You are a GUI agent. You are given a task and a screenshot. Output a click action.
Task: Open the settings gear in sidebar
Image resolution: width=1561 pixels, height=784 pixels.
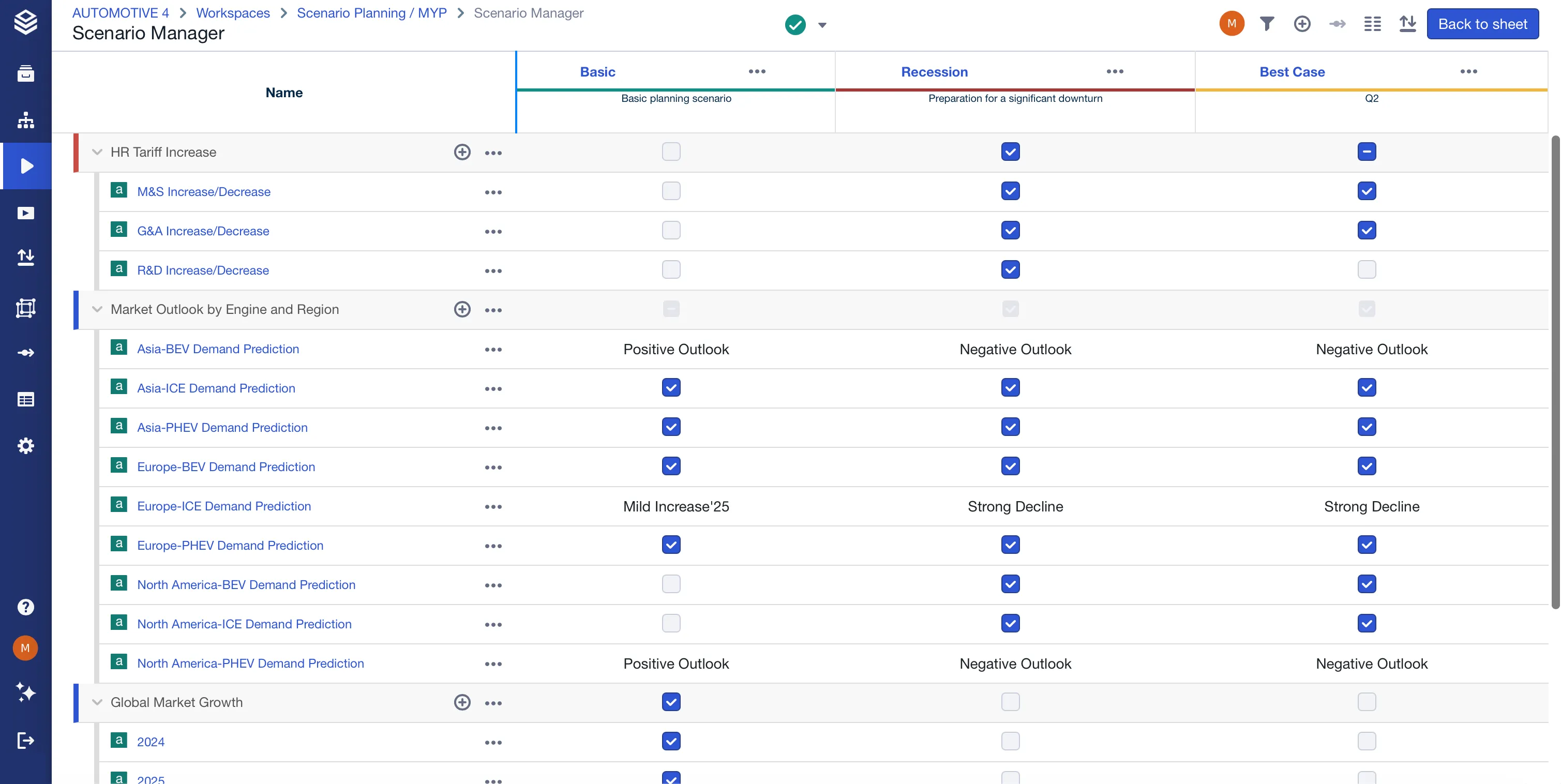coord(25,446)
